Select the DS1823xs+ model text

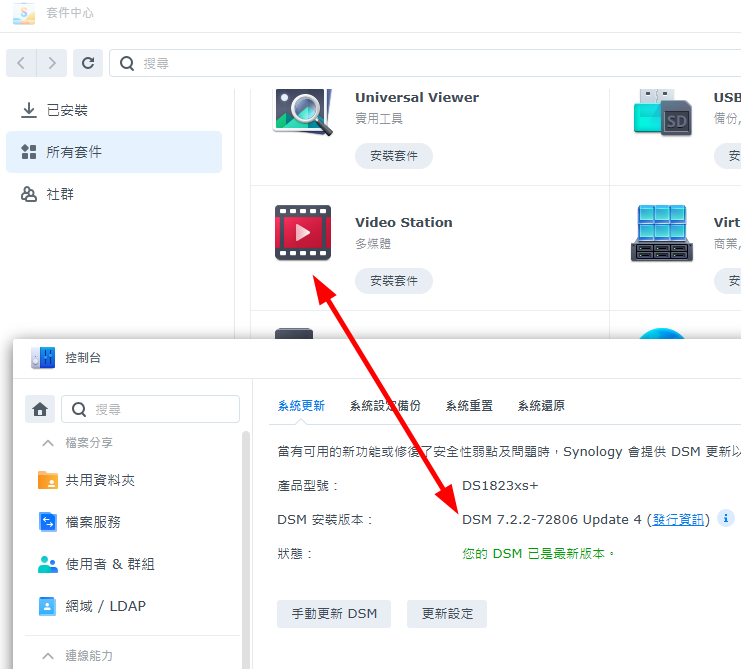point(500,486)
